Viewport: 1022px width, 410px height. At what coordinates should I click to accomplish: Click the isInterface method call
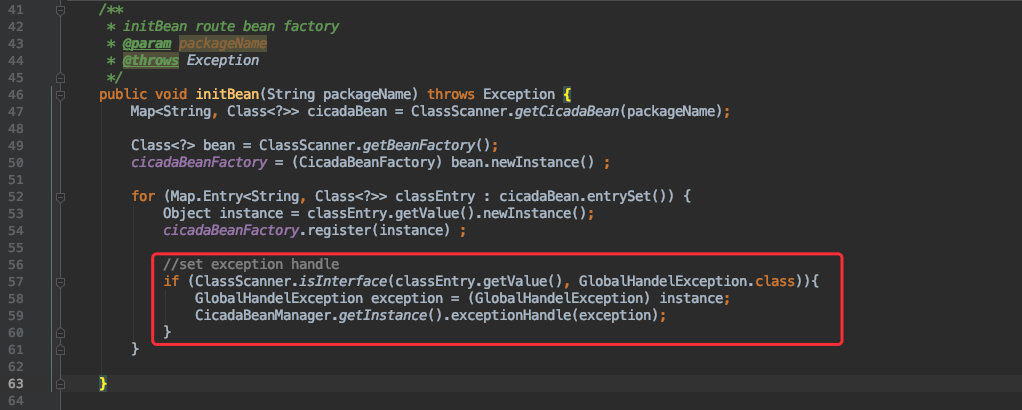tap(339, 282)
